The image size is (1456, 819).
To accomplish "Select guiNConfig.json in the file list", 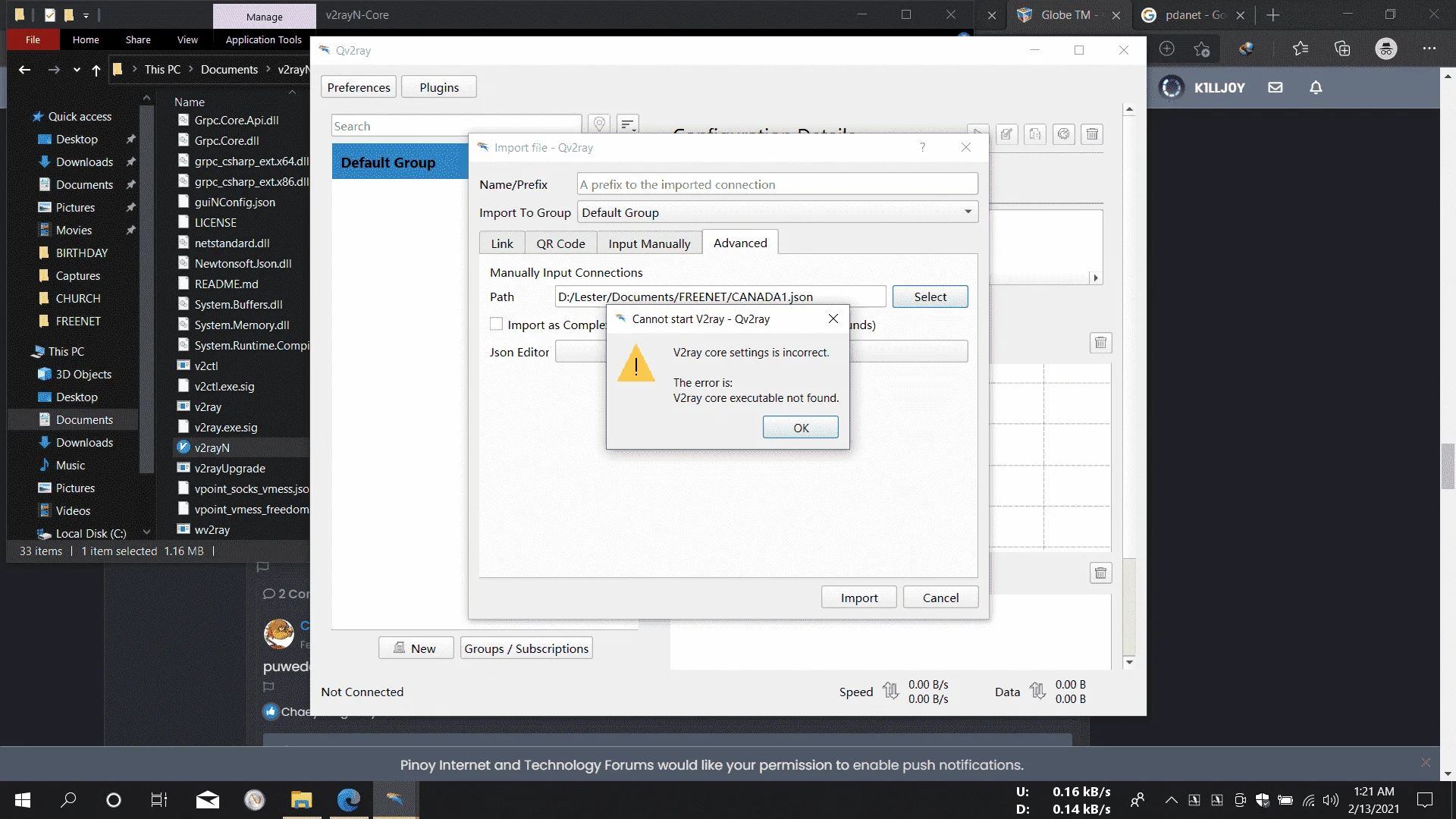I will click(234, 202).
